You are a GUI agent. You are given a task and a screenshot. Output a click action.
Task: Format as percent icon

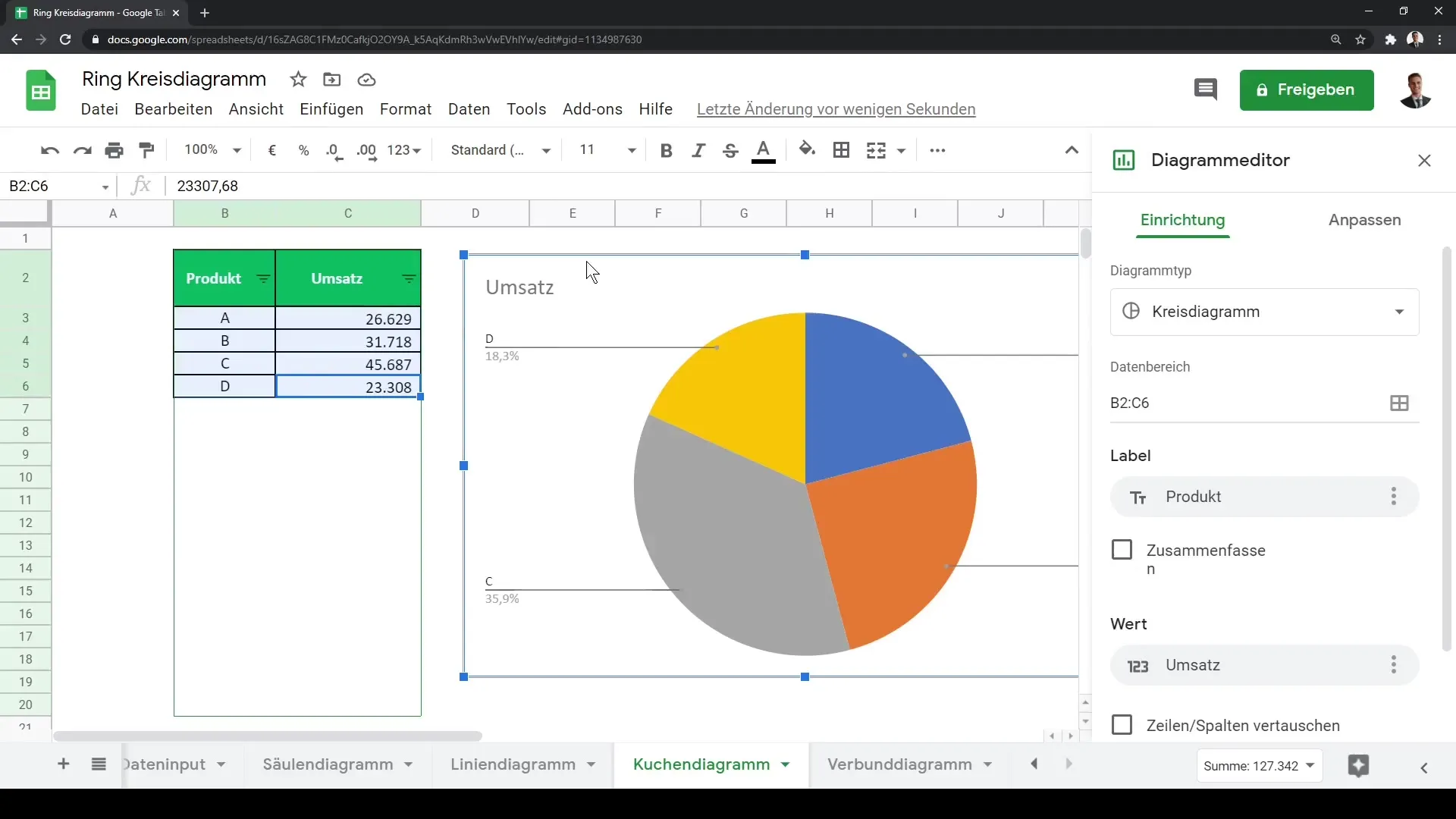[304, 150]
